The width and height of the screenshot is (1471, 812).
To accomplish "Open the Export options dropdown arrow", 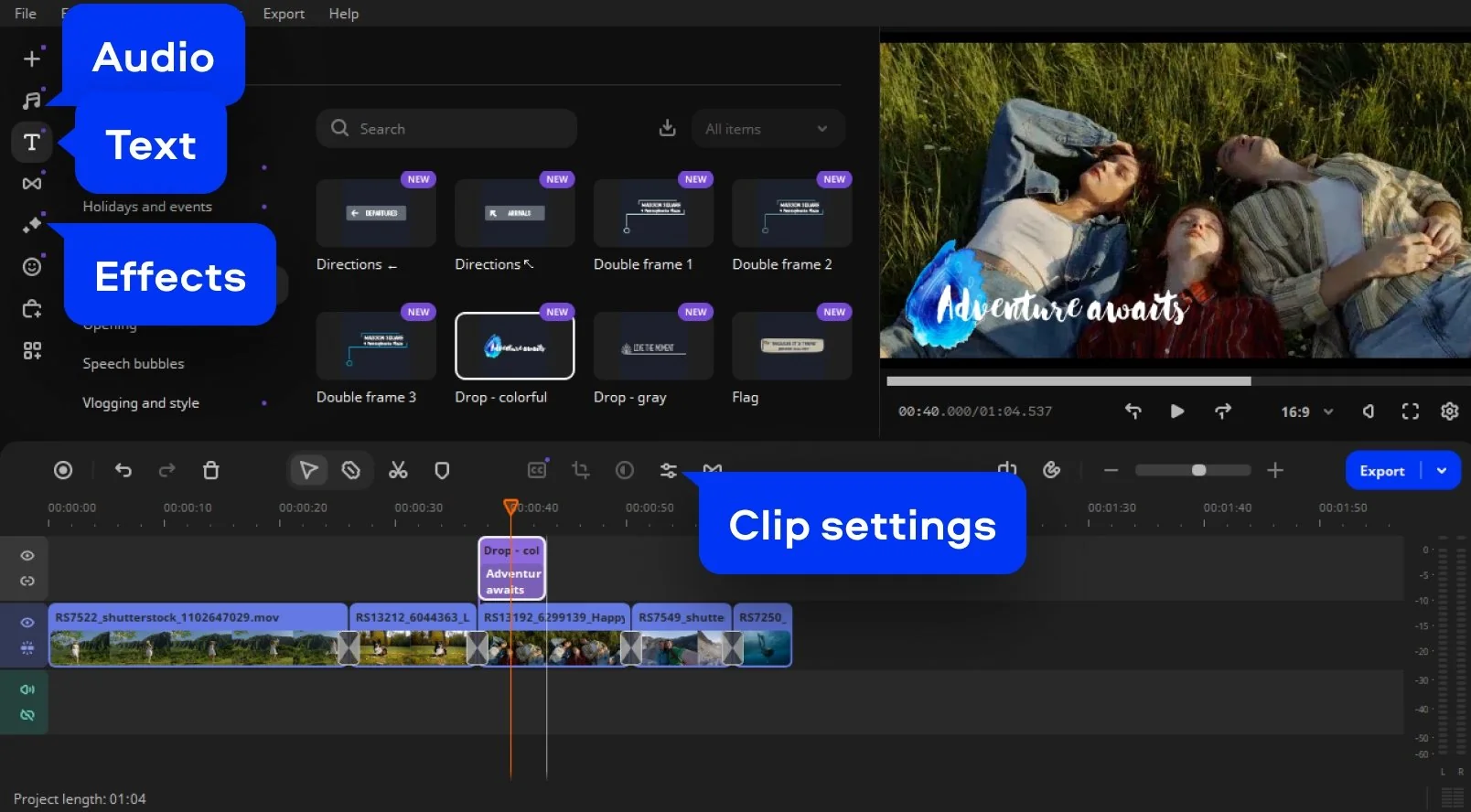I will click(x=1442, y=471).
